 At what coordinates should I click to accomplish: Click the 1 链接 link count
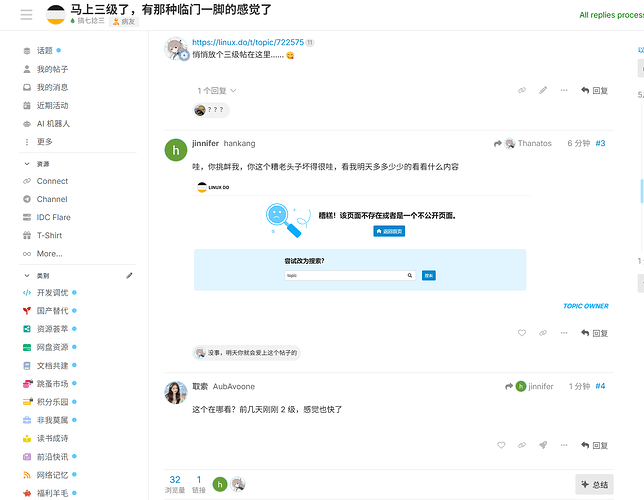coord(199,484)
